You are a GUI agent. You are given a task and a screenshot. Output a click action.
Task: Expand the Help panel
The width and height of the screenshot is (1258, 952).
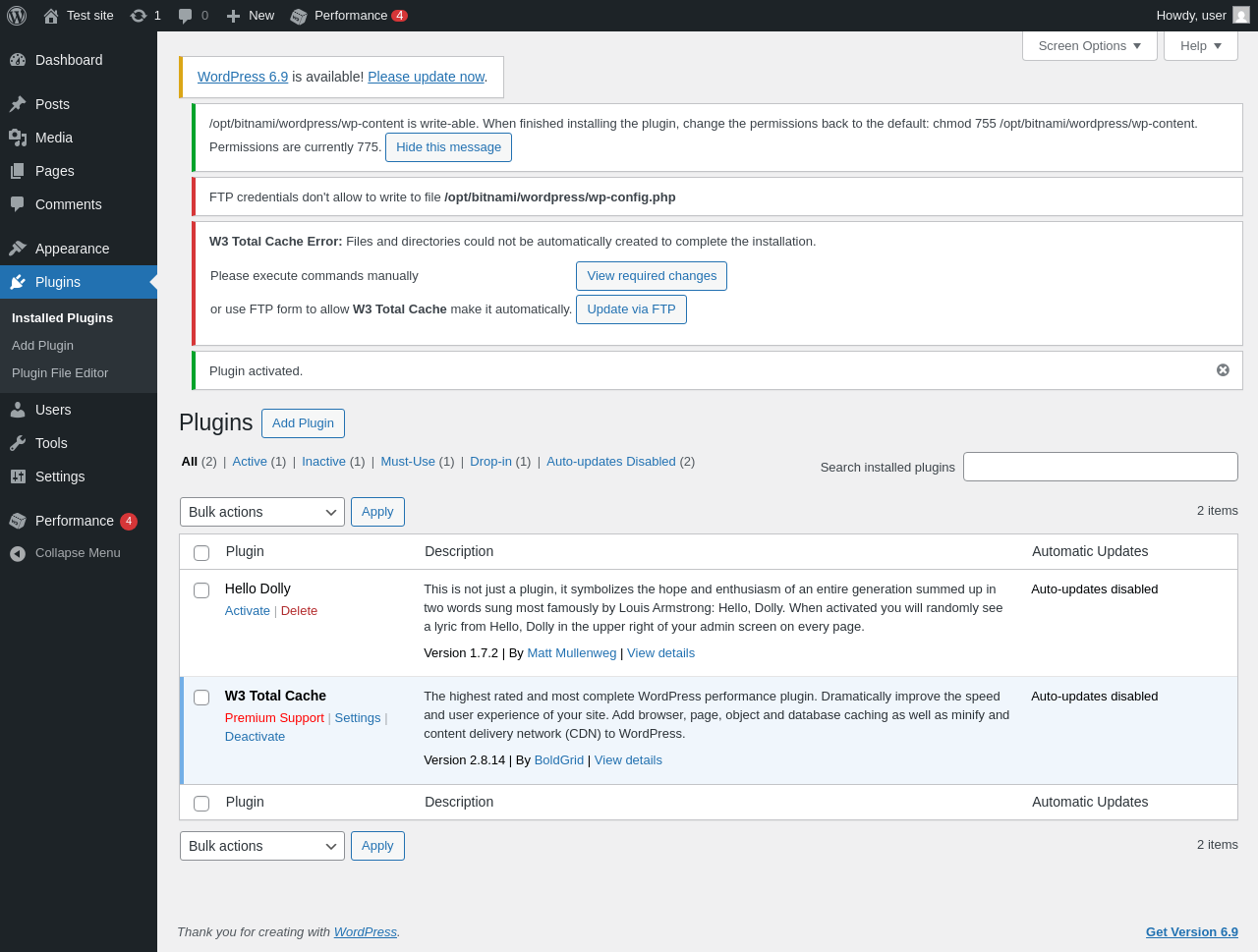pos(1201,46)
